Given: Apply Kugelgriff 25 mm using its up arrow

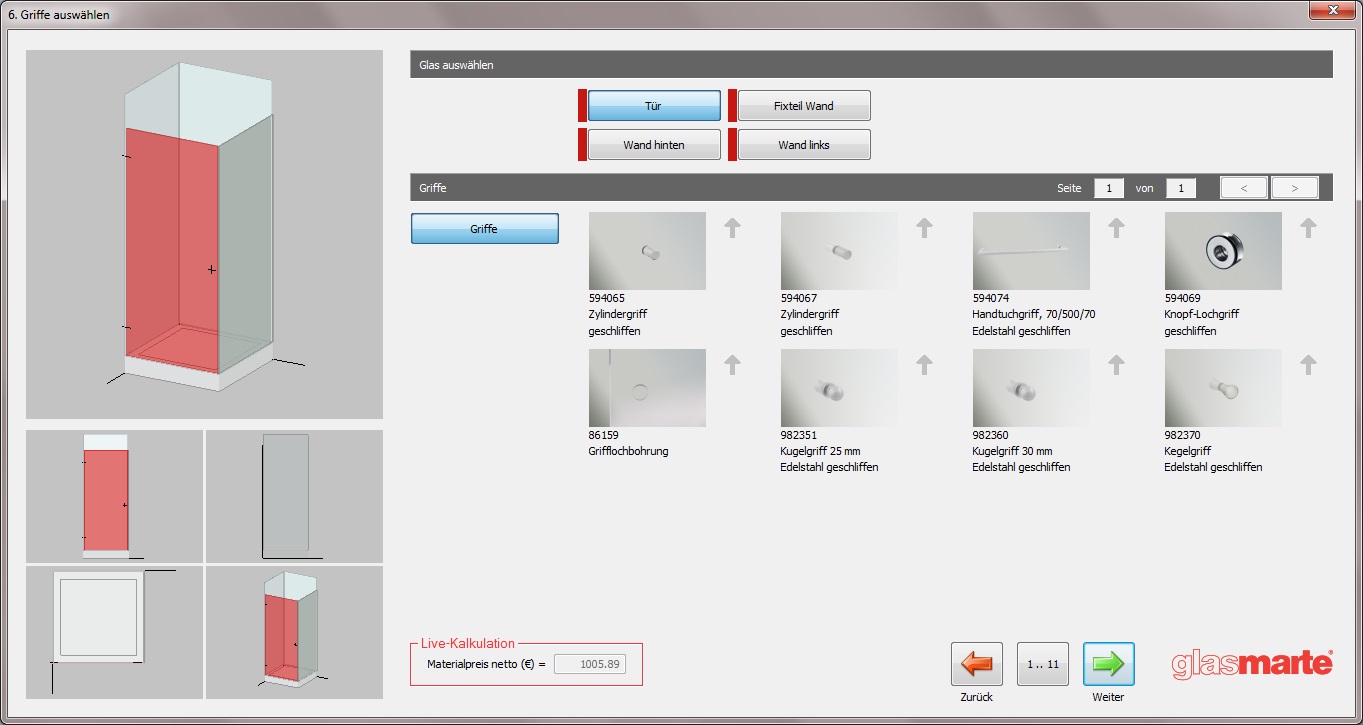Looking at the screenshot, I should click(924, 365).
